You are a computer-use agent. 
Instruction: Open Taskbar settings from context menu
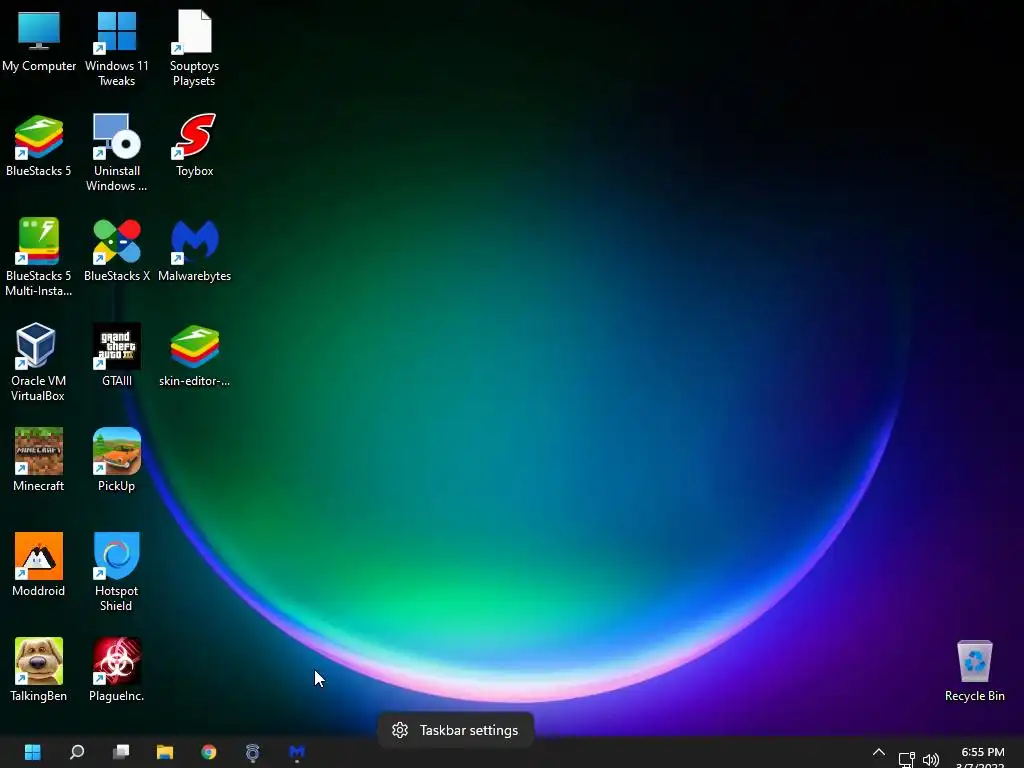(x=456, y=730)
